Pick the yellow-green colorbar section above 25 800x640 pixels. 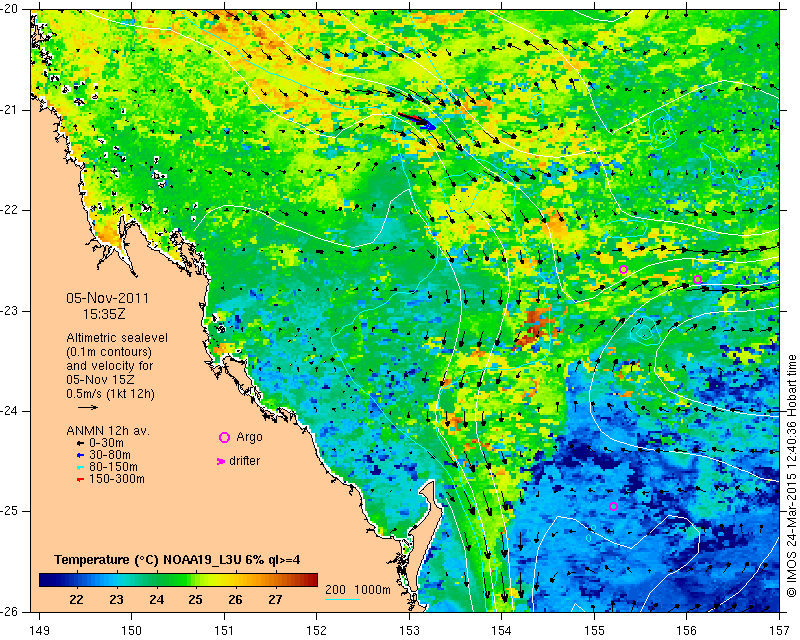click(196, 580)
